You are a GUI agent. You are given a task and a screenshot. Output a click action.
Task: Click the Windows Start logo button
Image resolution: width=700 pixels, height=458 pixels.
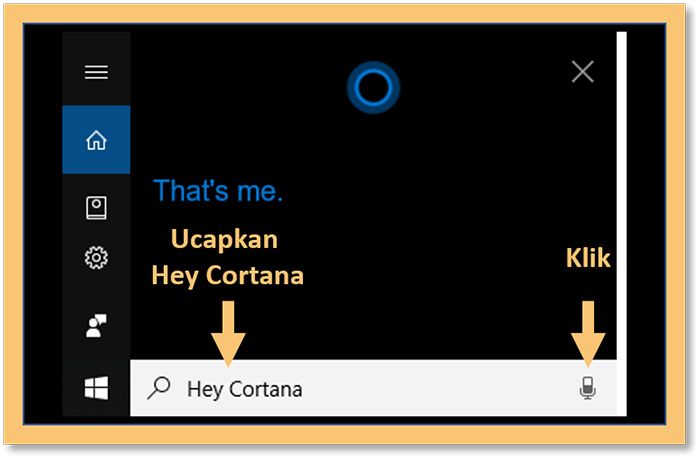(x=96, y=387)
